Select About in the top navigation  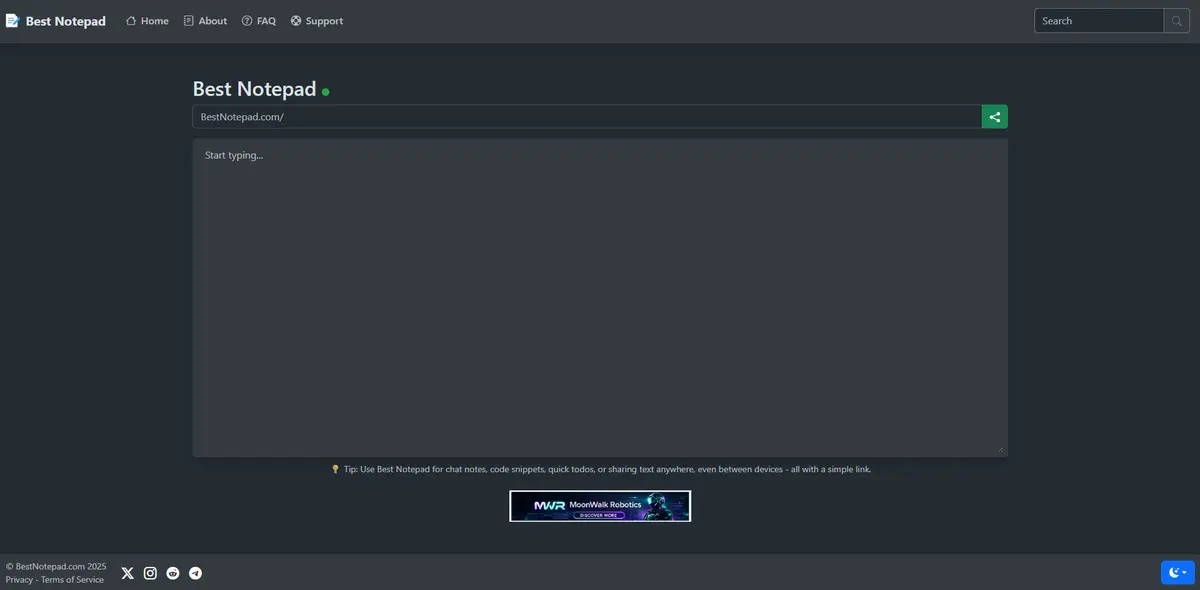(212, 19)
